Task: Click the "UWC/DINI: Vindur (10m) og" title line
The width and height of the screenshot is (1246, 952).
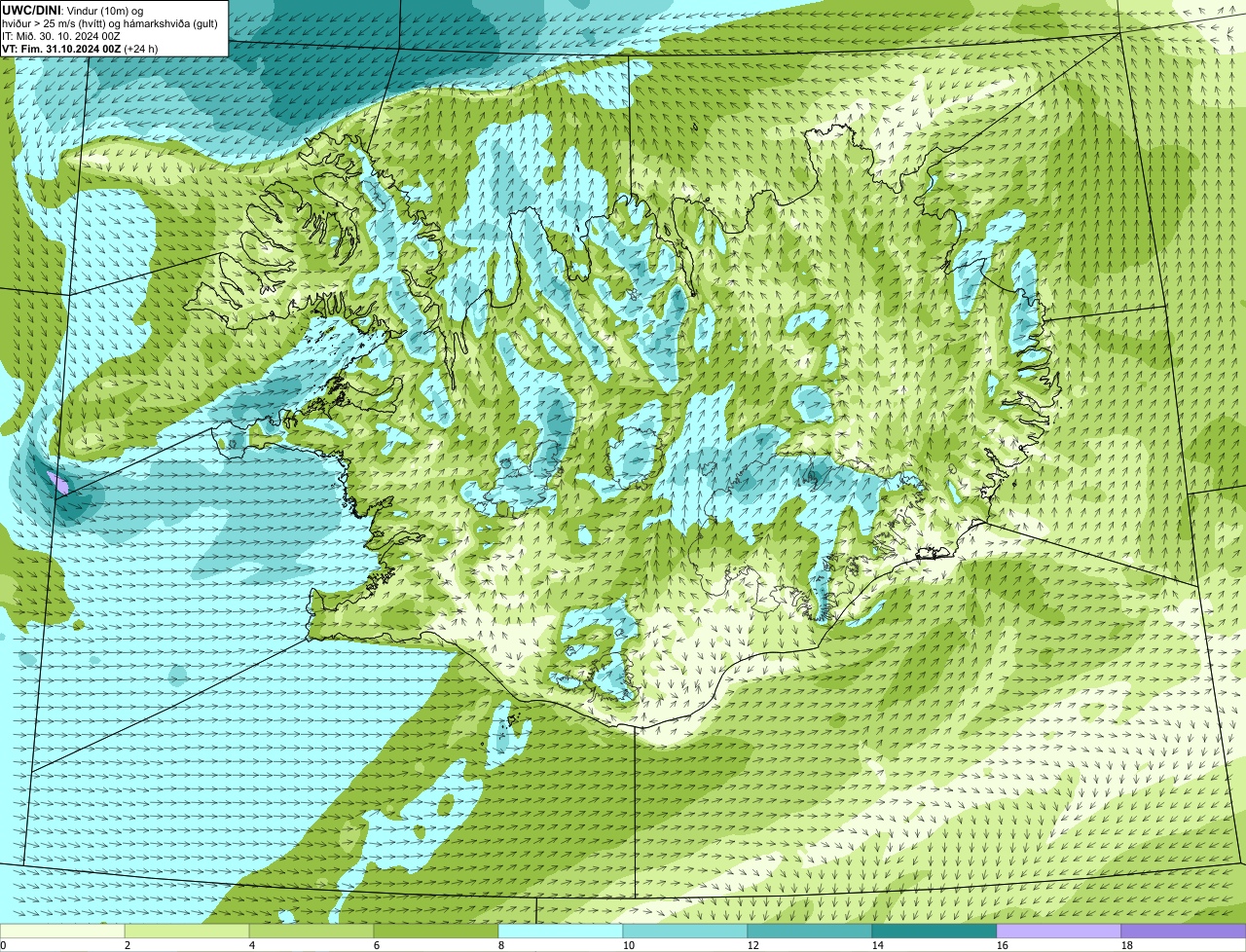Action: tap(73, 11)
